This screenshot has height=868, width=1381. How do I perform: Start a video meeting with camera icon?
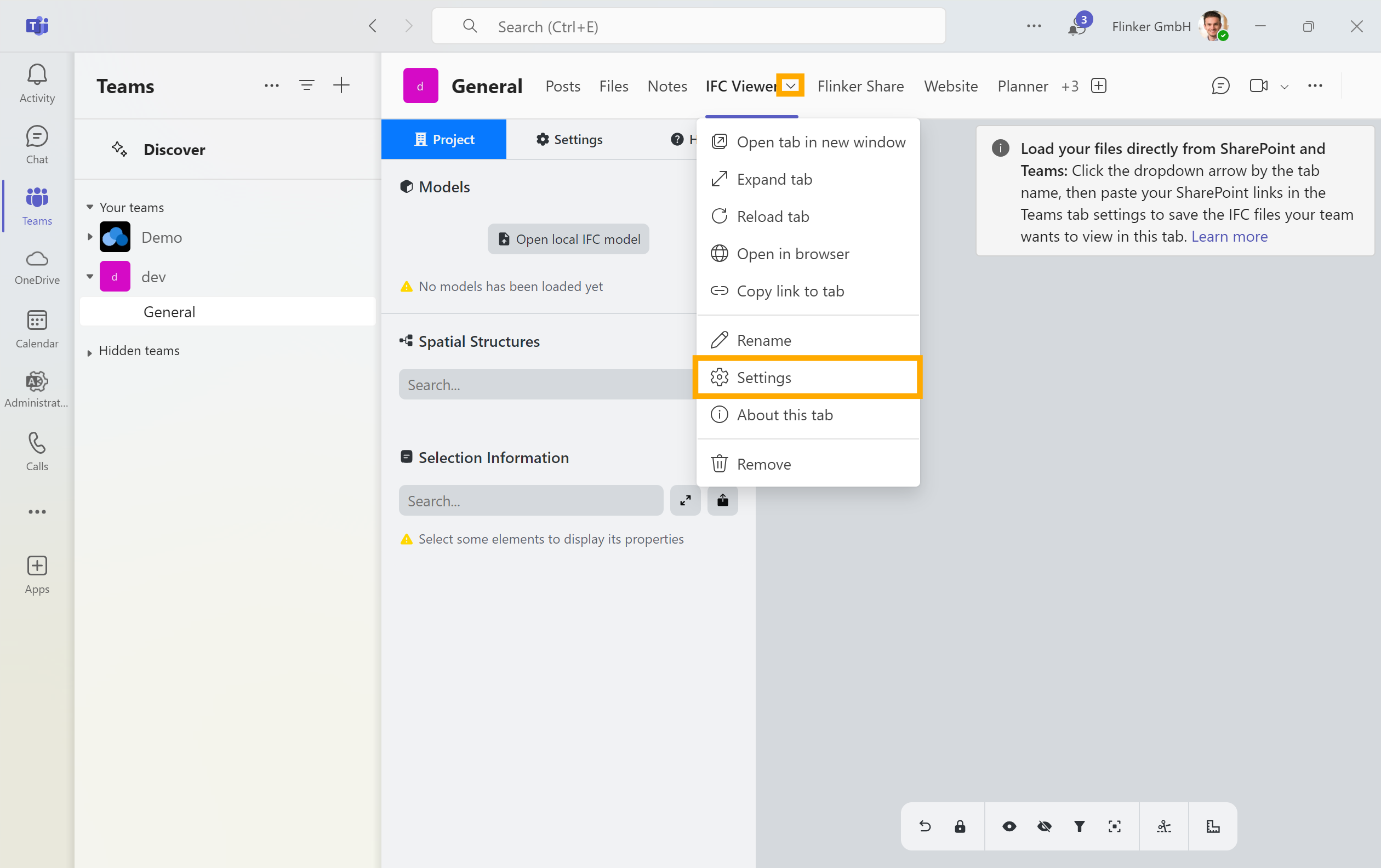tap(1258, 86)
